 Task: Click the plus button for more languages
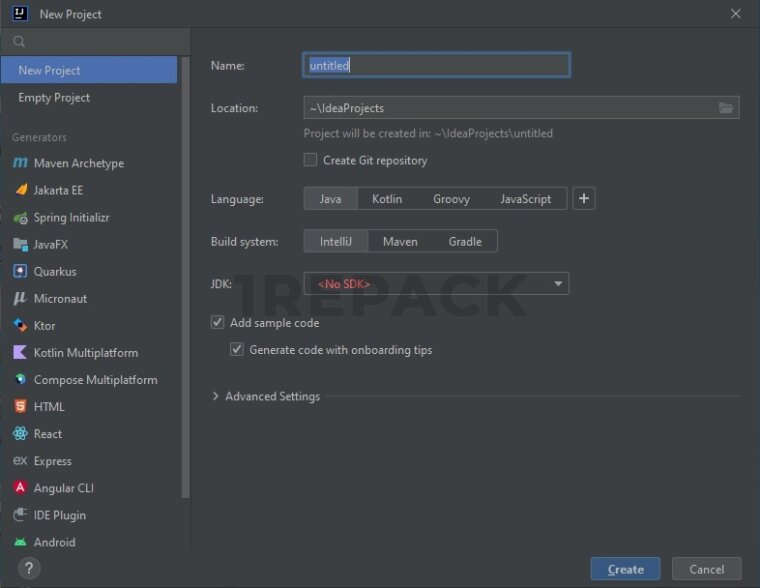click(584, 198)
